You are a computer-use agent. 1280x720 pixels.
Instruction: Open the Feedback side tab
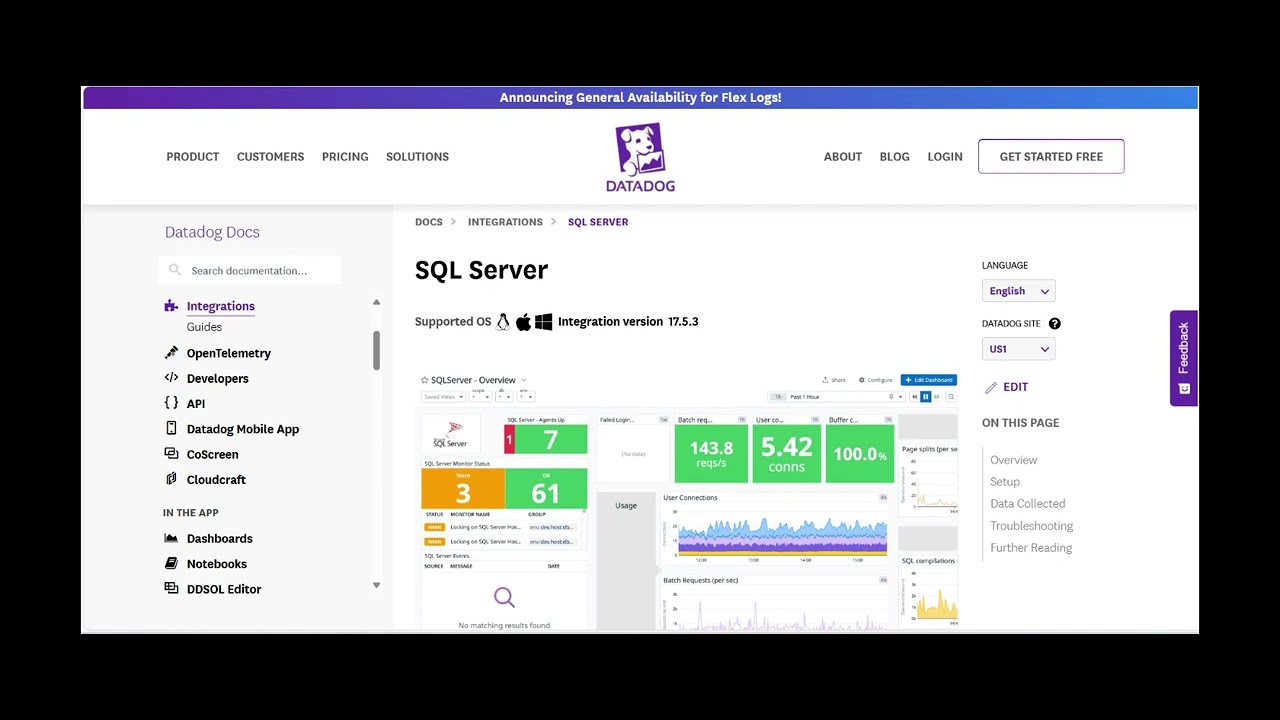coord(1184,358)
